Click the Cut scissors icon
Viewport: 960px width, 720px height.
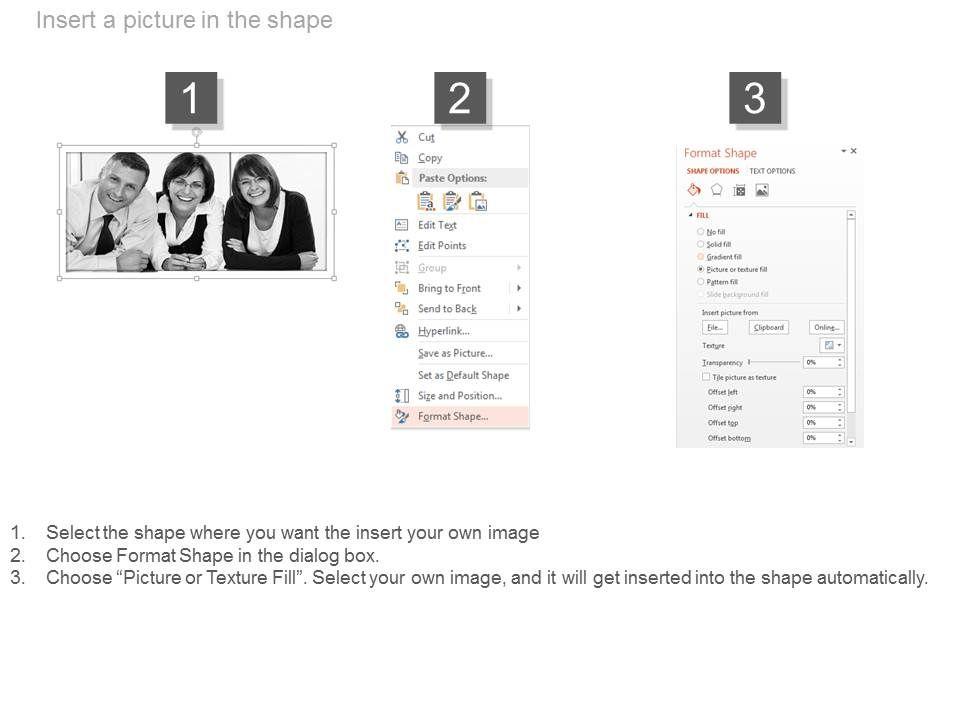(402, 137)
